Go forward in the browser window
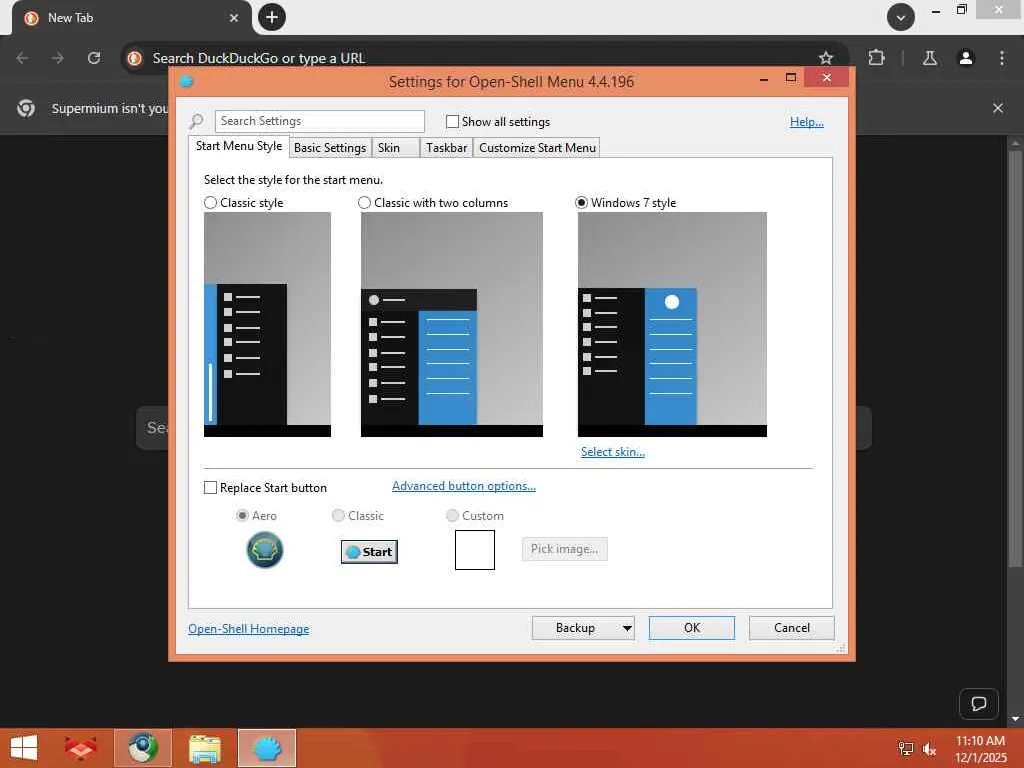The height and width of the screenshot is (768, 1024). [x=58, y=58]
